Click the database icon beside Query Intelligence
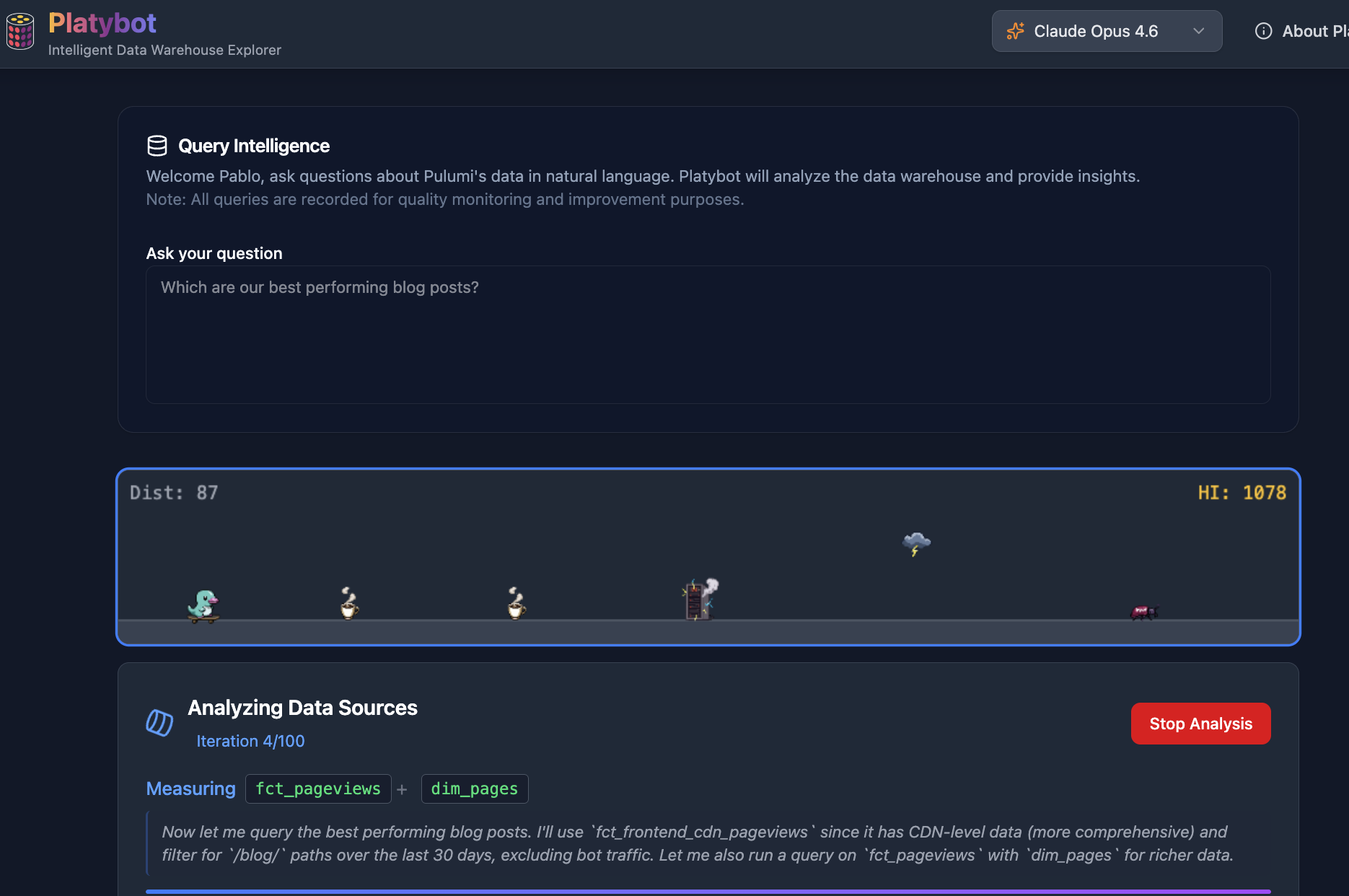 (157, 145)
